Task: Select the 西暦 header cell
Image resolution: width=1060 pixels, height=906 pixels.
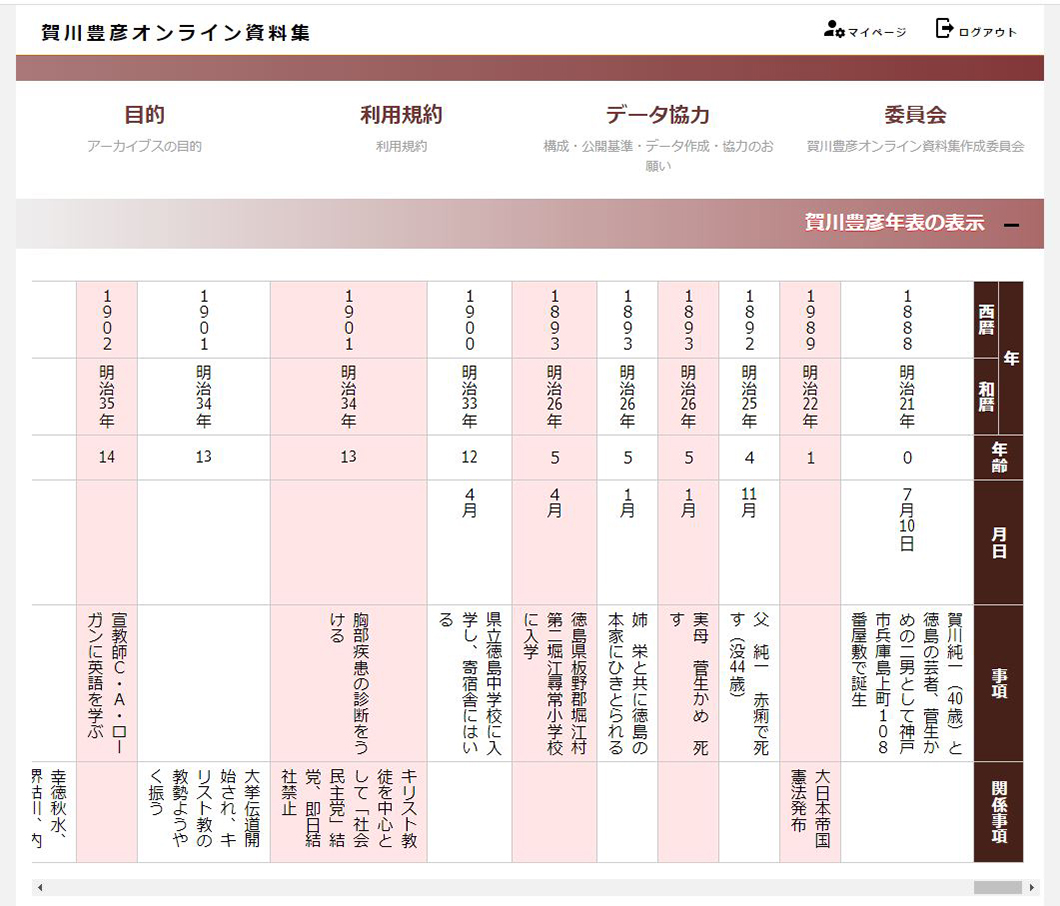Action: pyautogui.click(x=986, y=320)
